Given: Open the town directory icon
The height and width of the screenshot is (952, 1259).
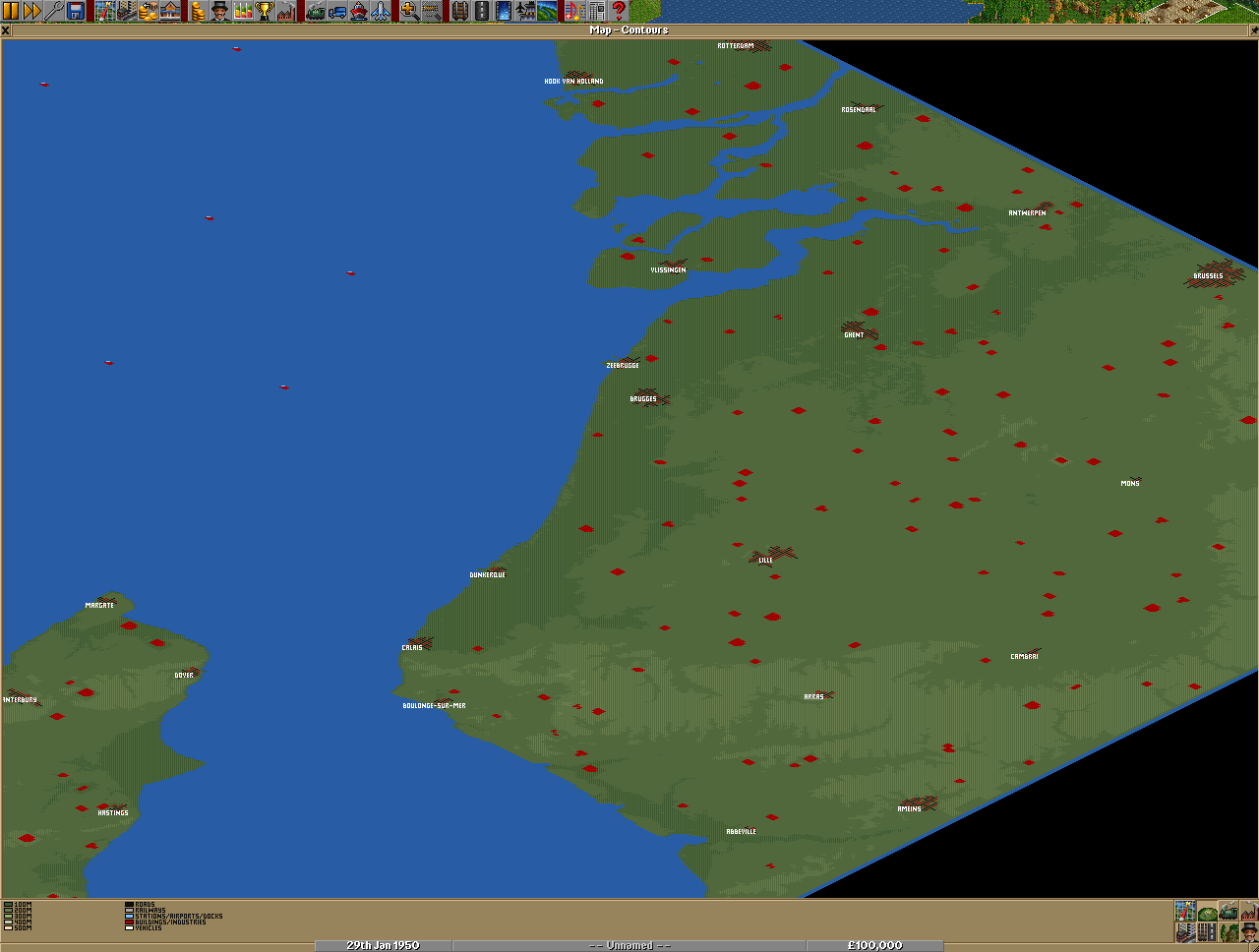Looking at the screenshot, I should click(x=127, y=12).
